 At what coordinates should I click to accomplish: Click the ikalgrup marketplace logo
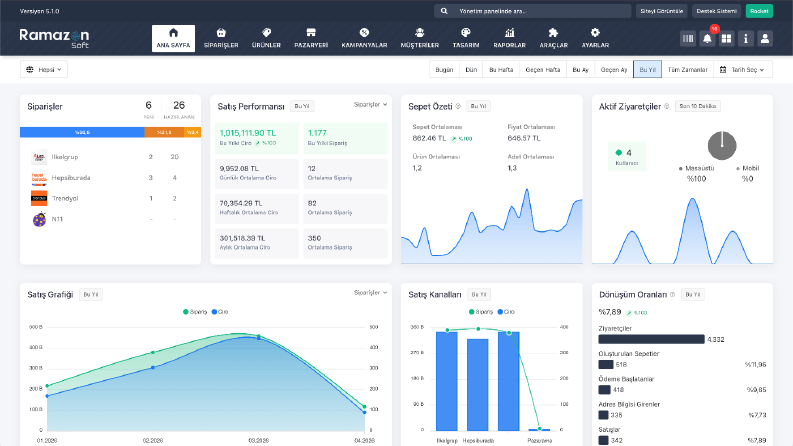coord(39,157)
